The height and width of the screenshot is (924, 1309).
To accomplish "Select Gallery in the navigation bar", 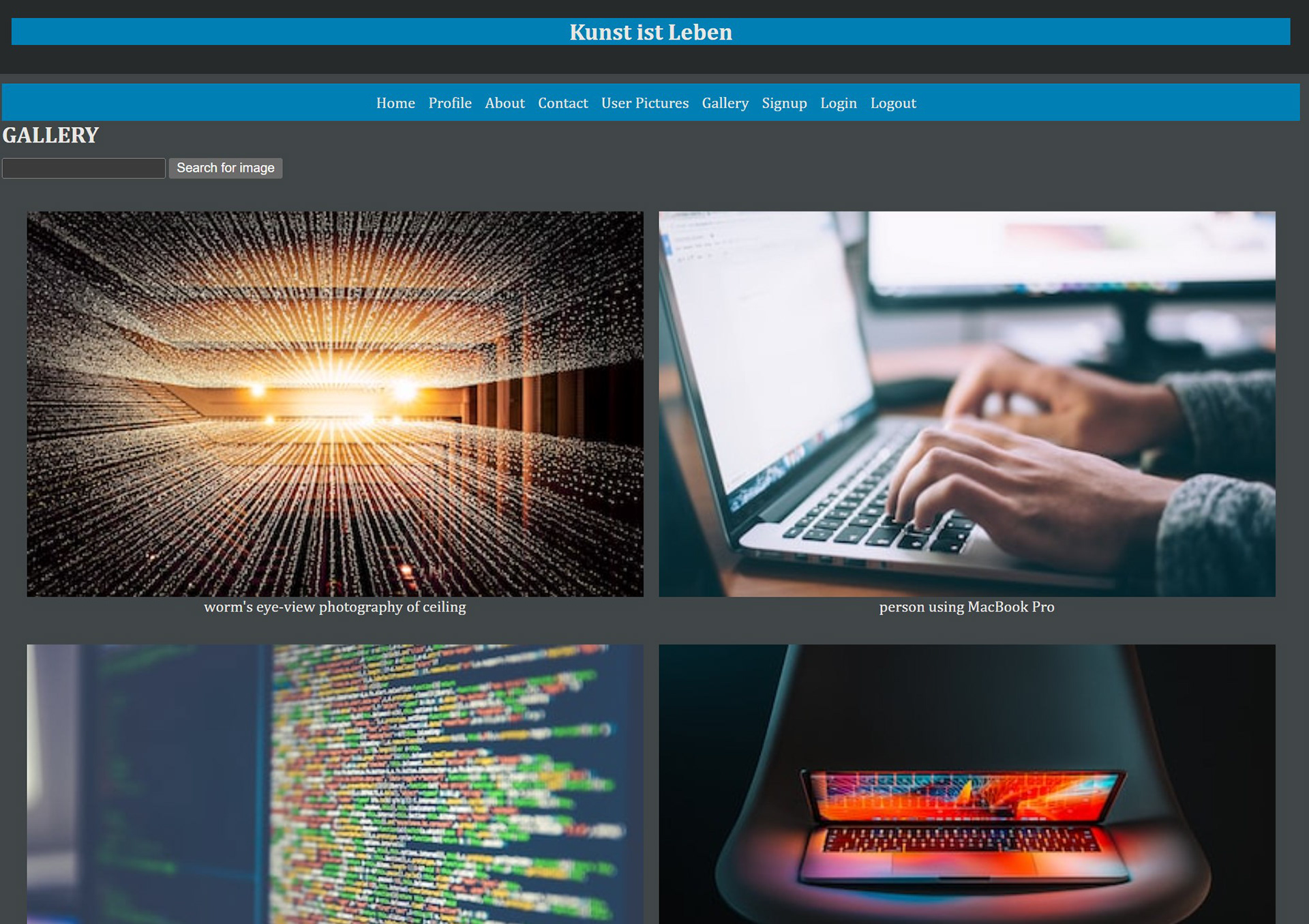I will [x=725, y=103].
